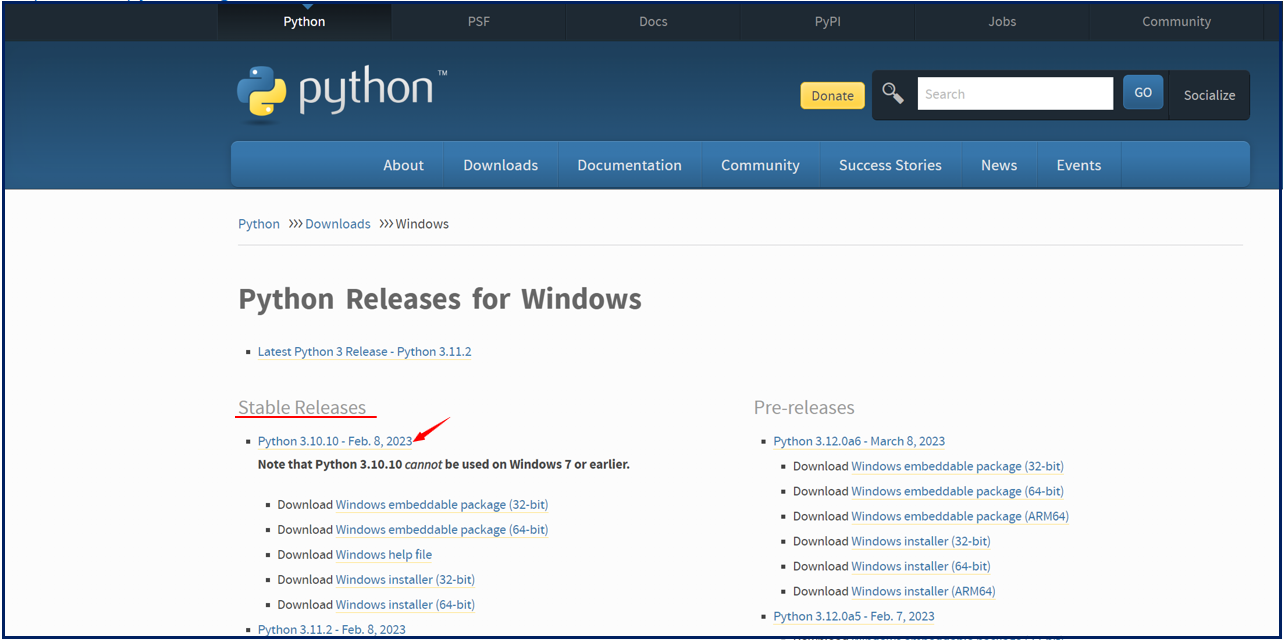Download 3.12.0a6 Windows embeddable package (64-bit)
The height and width of the screenshot is (641, 1283).
958,492
